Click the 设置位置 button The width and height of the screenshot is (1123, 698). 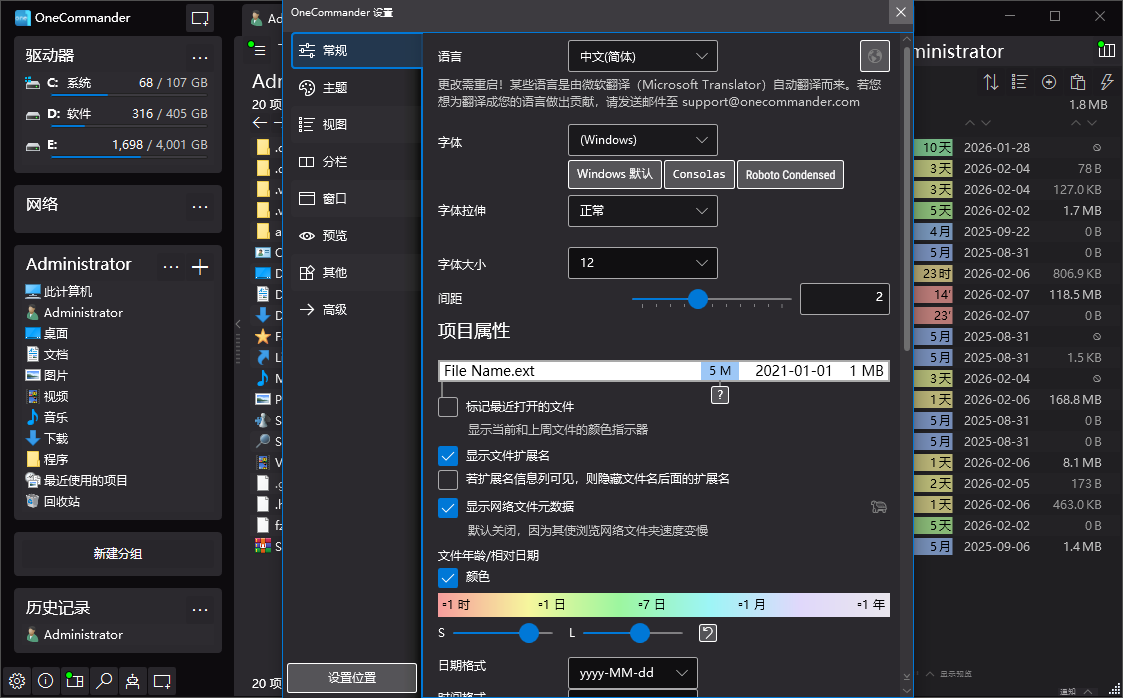[351, 677]
